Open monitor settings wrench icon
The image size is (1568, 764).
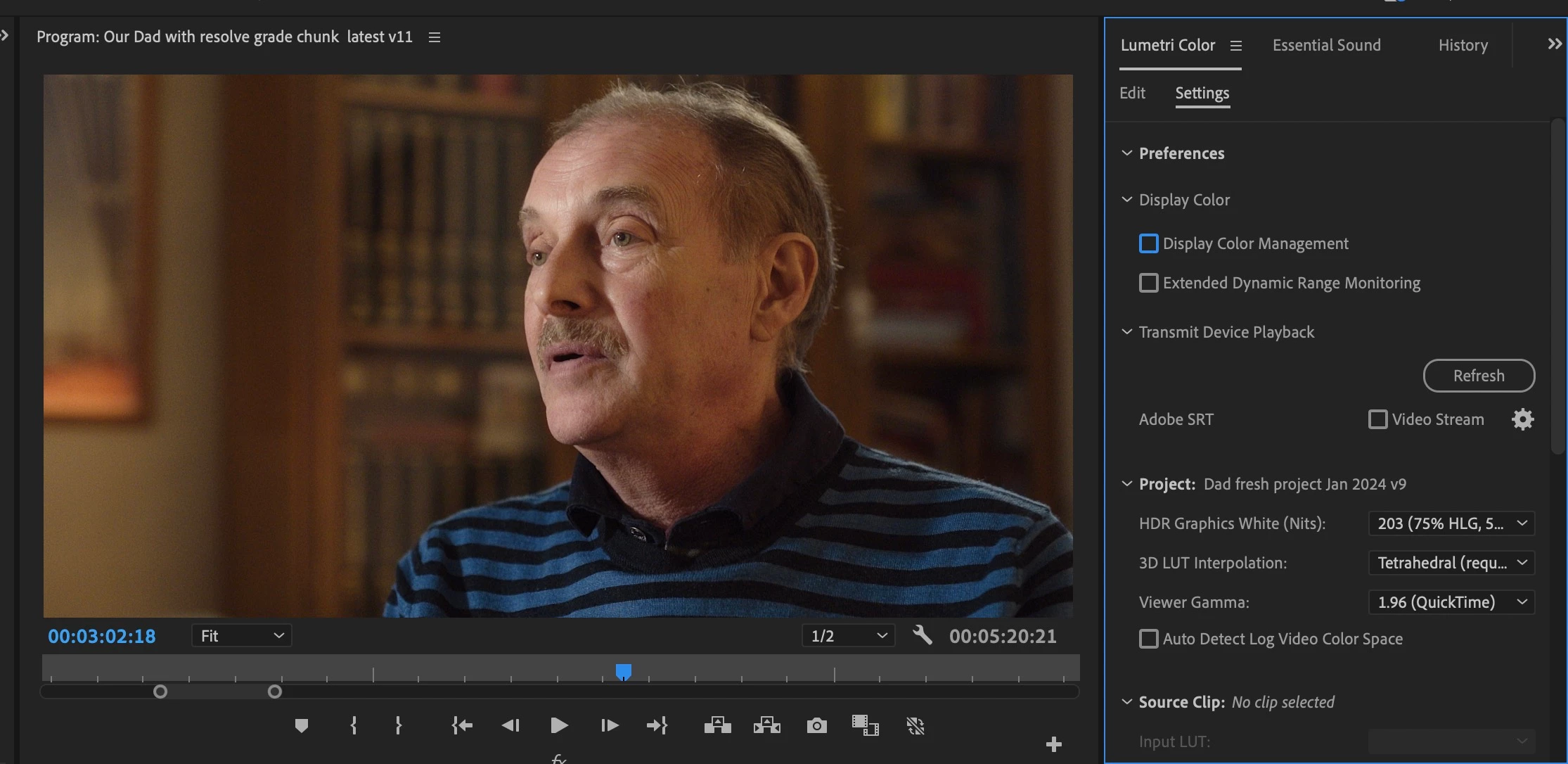click(x=922, y=636)
